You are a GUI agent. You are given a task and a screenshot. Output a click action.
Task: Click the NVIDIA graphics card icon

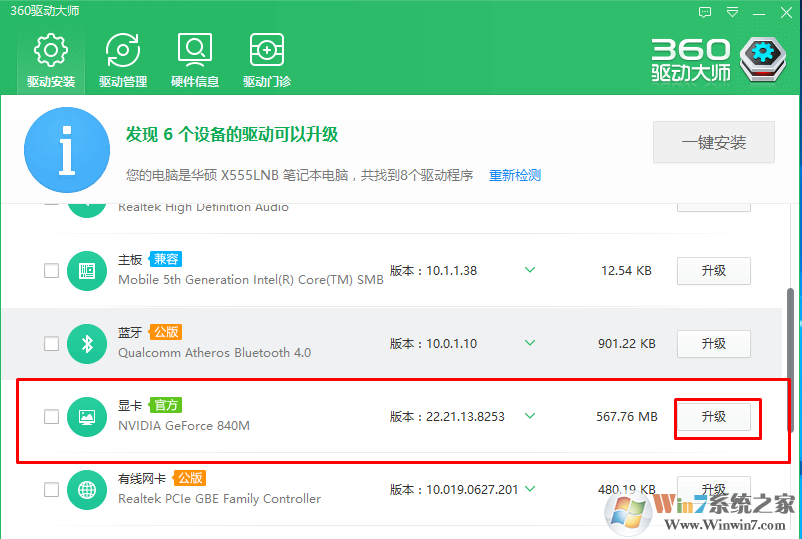point(87,417)
